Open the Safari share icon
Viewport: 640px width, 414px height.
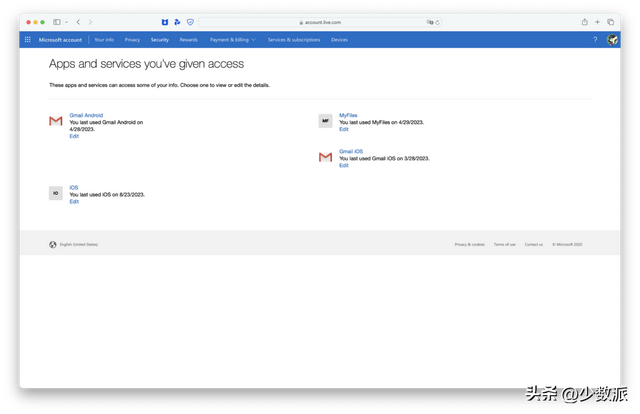[584, 22]
